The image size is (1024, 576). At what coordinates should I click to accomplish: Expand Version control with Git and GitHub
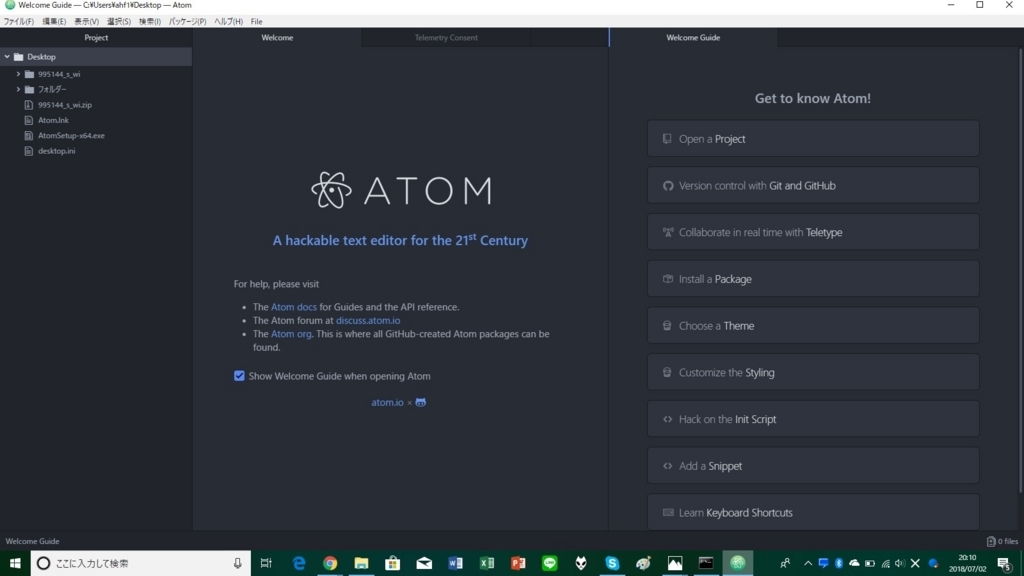(813, 185)
